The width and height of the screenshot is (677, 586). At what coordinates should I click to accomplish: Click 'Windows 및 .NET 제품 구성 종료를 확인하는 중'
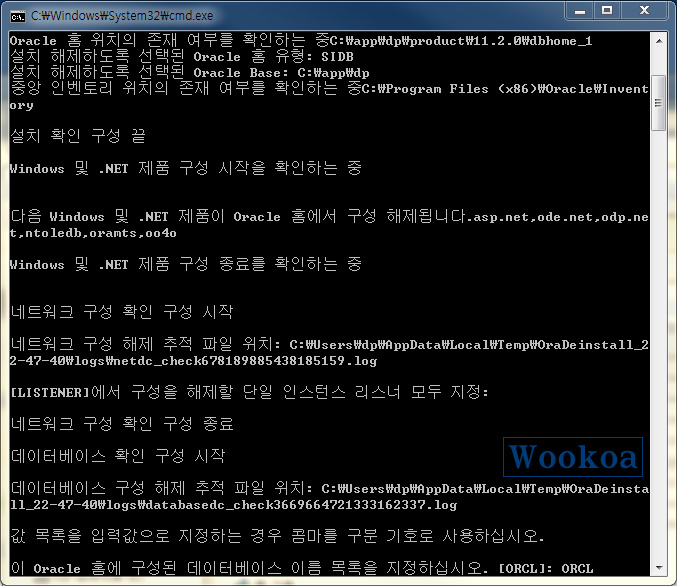tap(186, 264)
